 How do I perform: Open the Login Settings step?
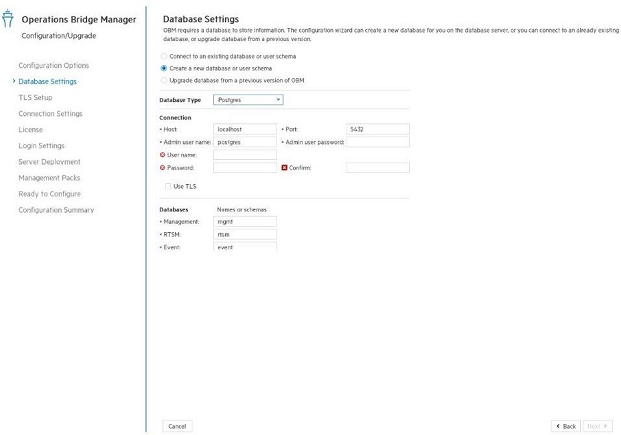(41, 146)
